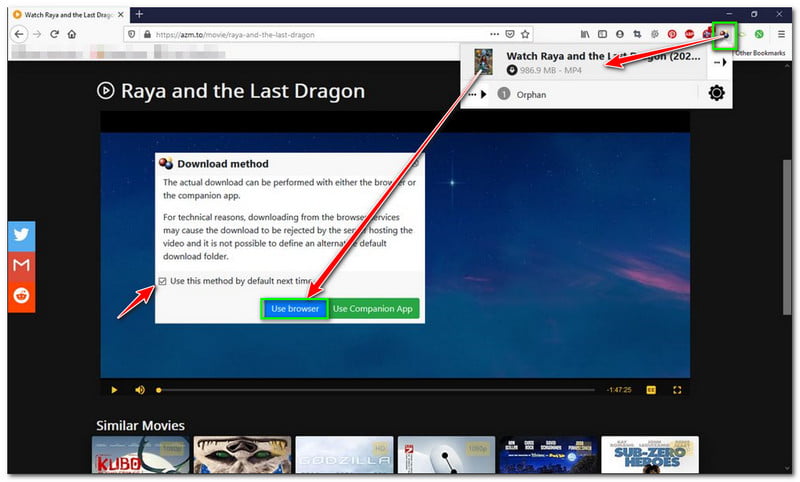Click the download icon beside 986.9 MB
Screen dimensions: 800x482
(x=512, y=70)
